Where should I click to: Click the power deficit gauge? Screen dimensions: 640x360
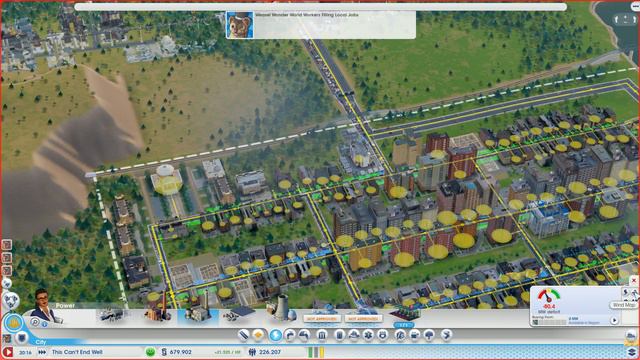tap(549, 296)
